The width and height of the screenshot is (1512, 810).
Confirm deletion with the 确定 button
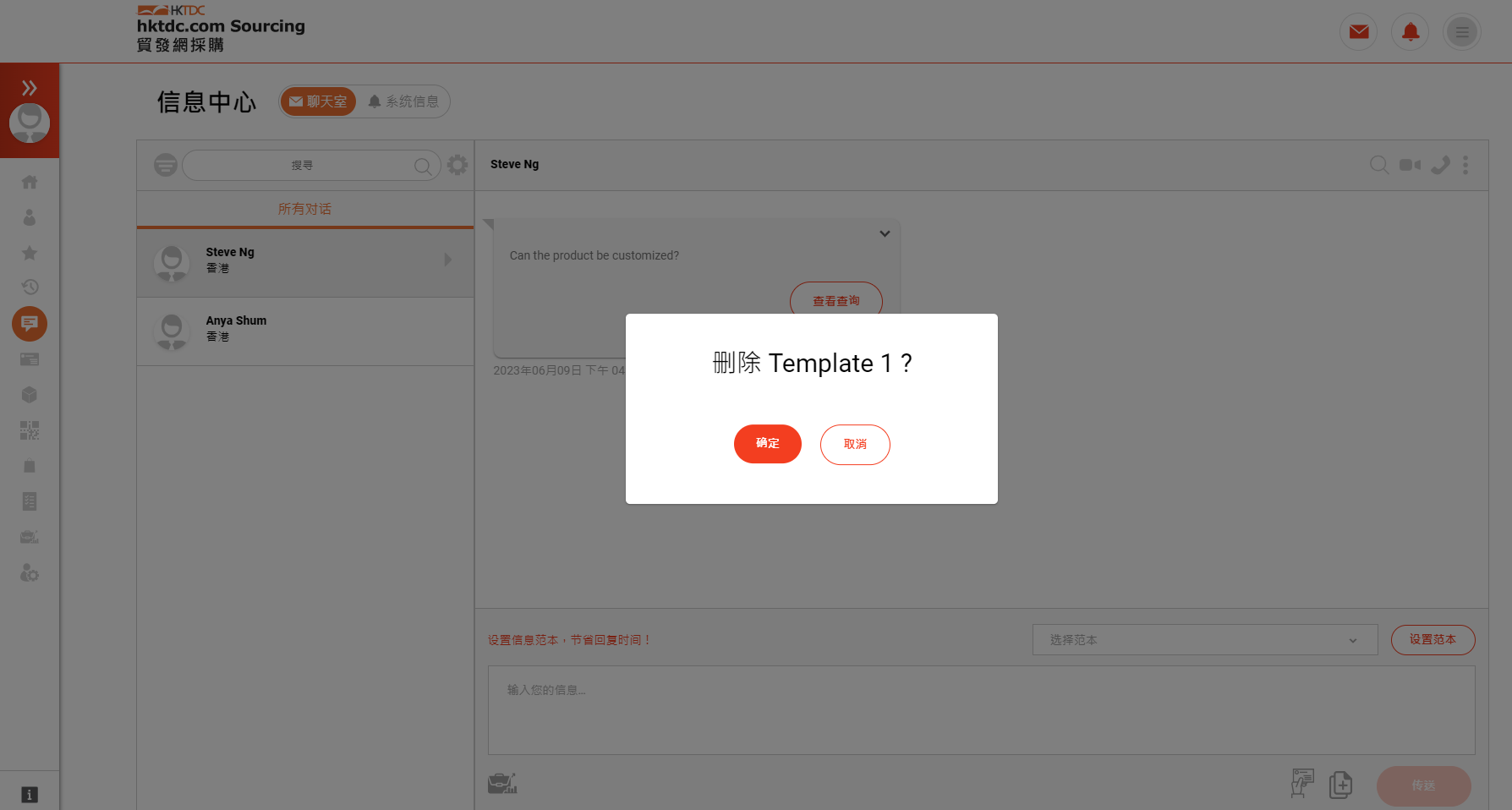pos(767,444)
